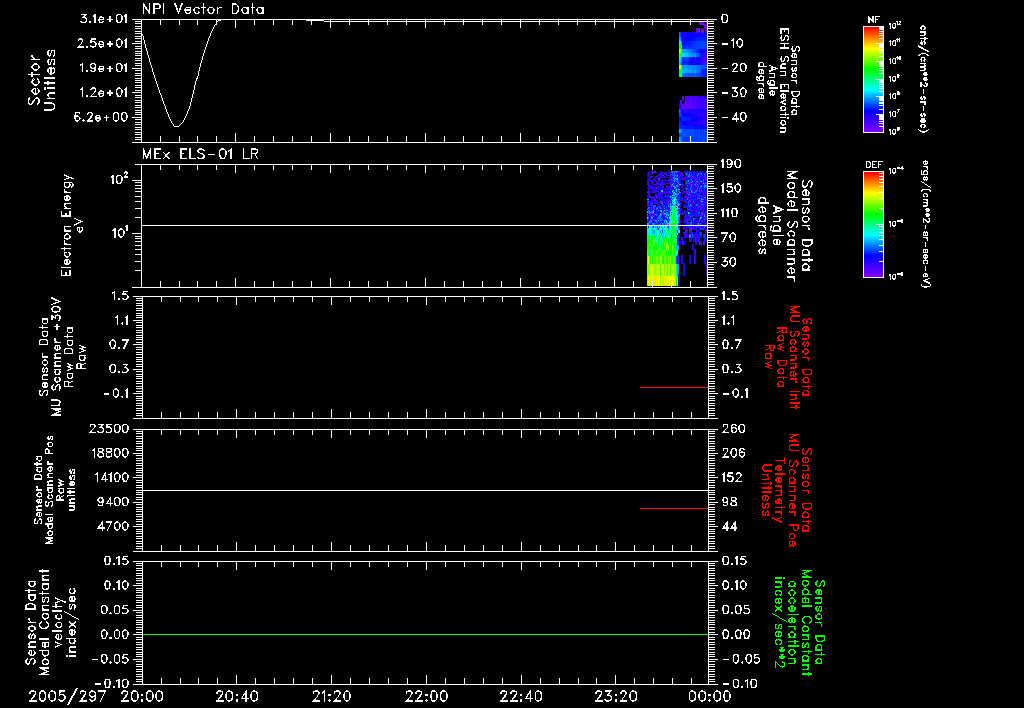
Task: Click the -20 sun elevation tick label
Action: pyautogui.click(x=731, y=68)
